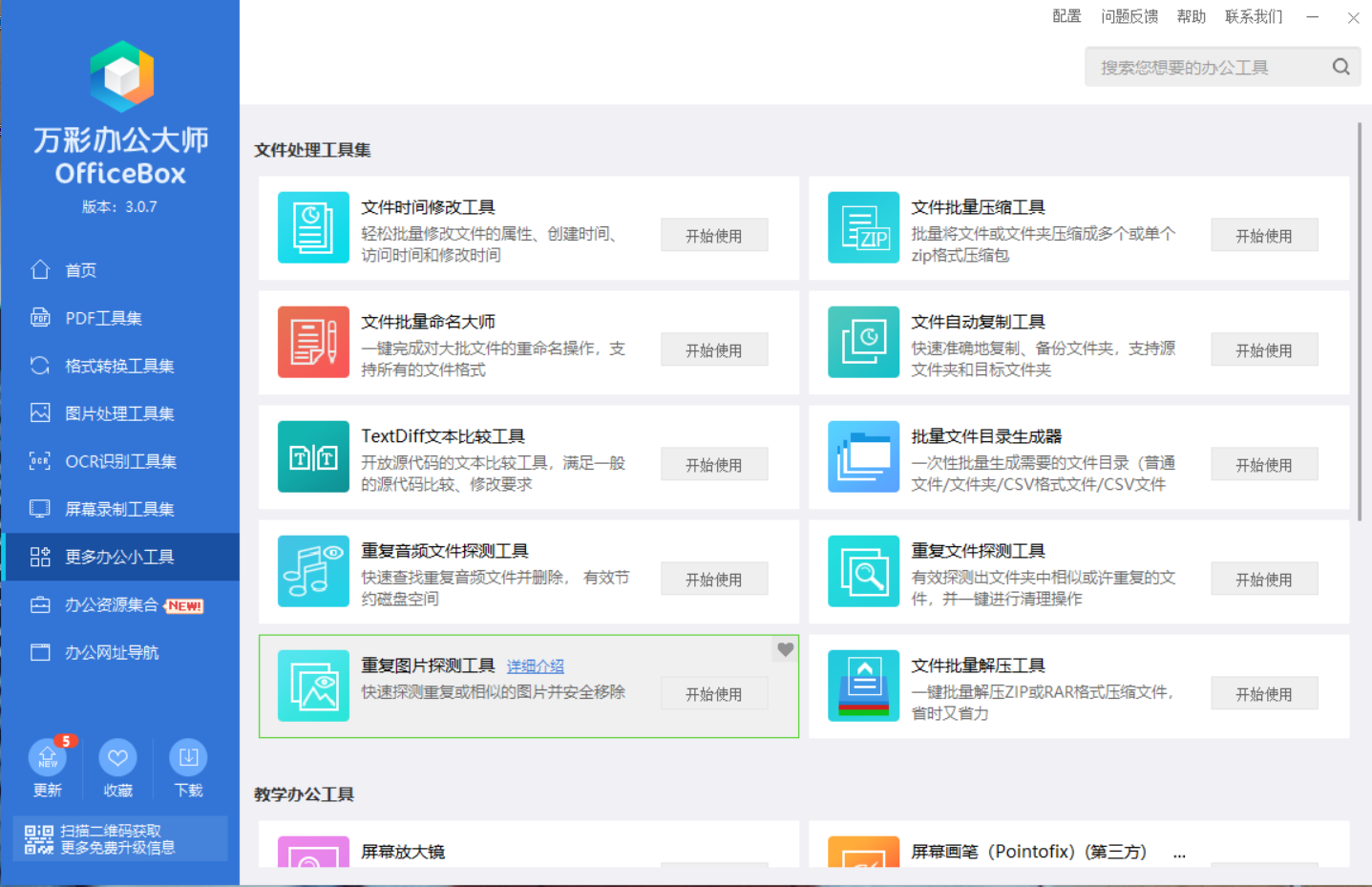This screenshot has height=887, width=1372.
Task: Open PDF工具集 section
Action: tap(120, 318)
